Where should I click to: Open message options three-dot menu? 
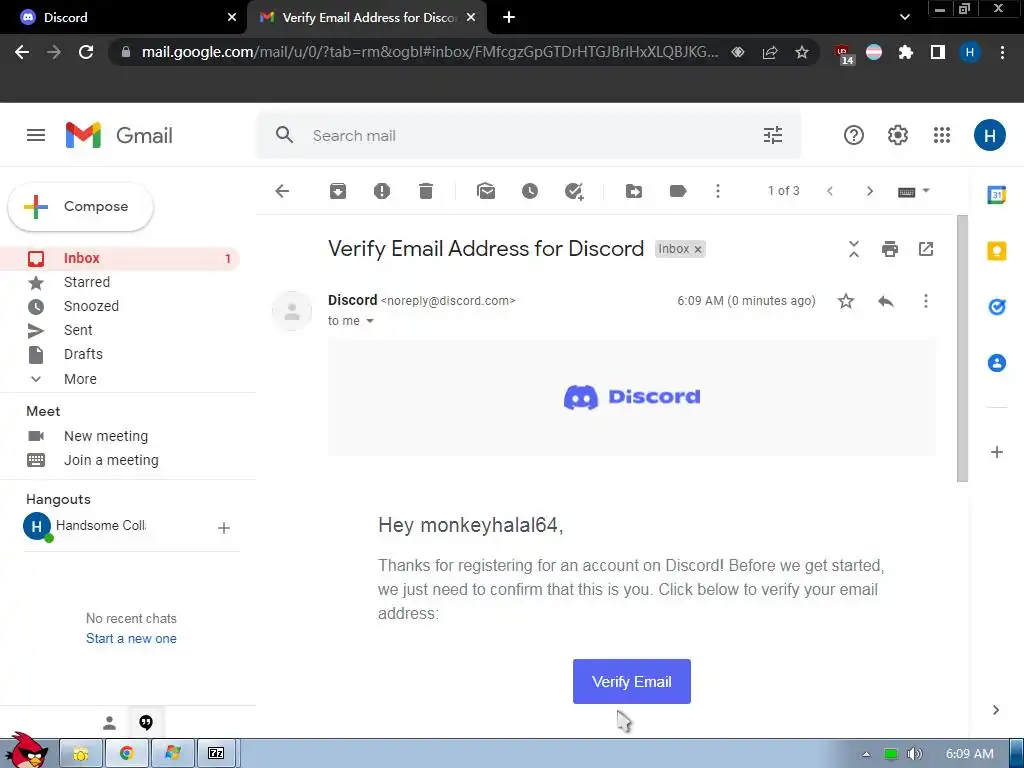[925, 301]
